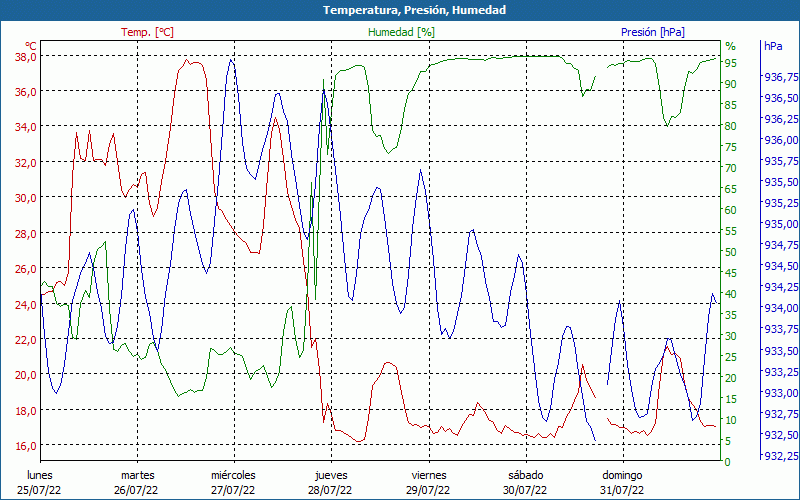Click the '36,0' temperature axis value
The height and width of the screenshot is (500, 800).
coord(26,92)
